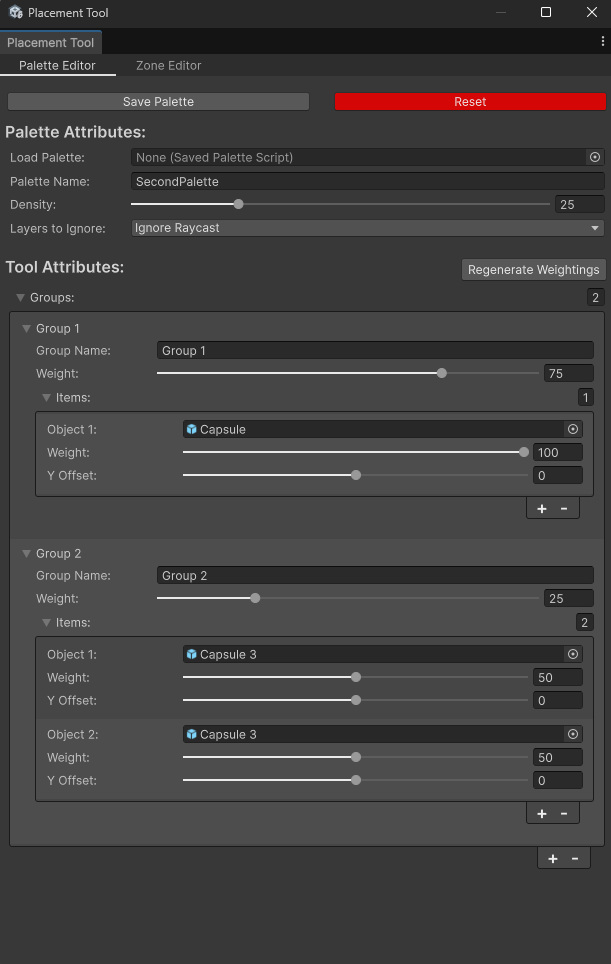Click the Save Palette button
611x964 pixels.
[x=158, y=101]
